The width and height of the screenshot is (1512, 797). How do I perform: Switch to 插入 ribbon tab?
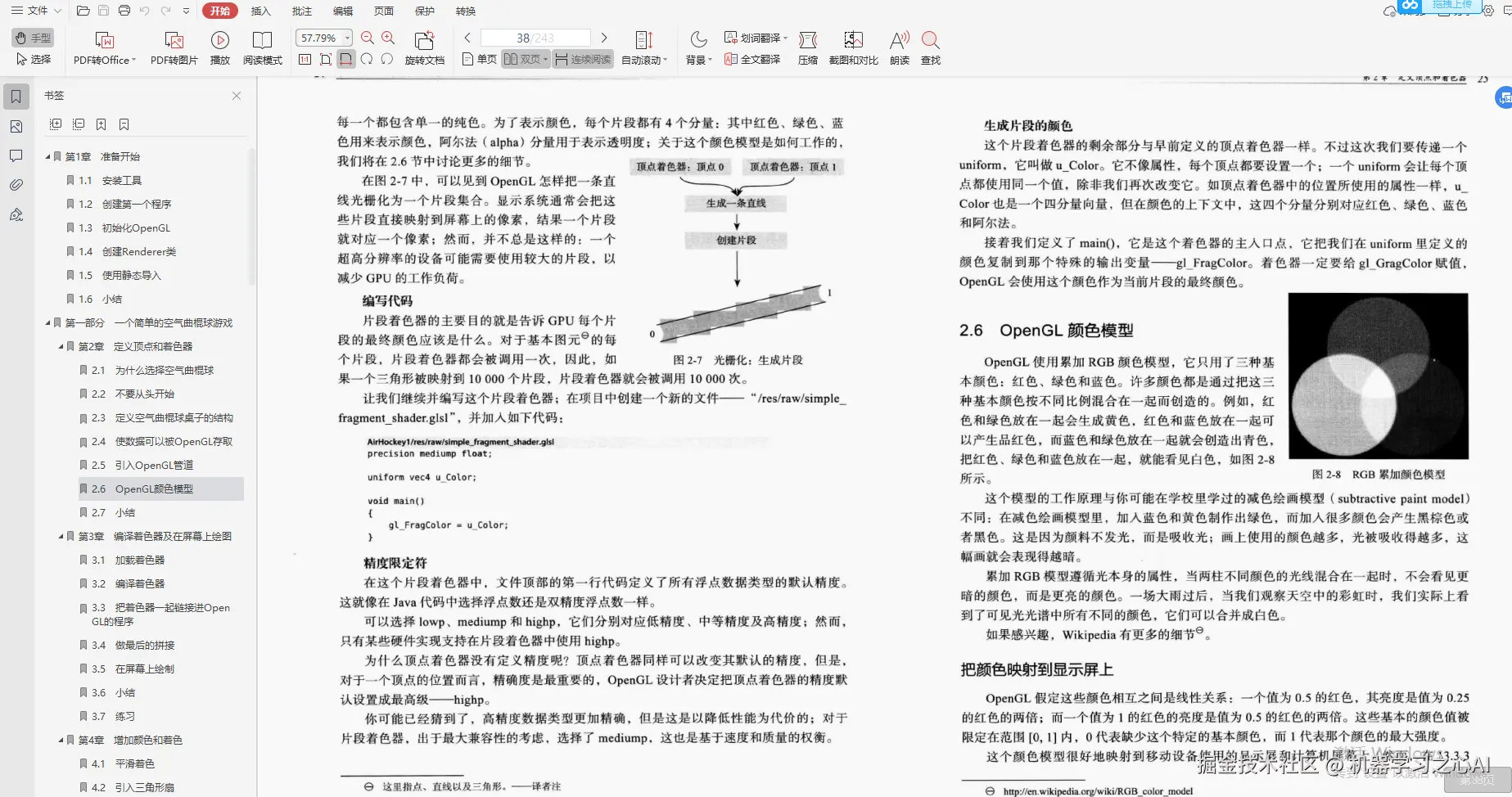click(260, 11)
